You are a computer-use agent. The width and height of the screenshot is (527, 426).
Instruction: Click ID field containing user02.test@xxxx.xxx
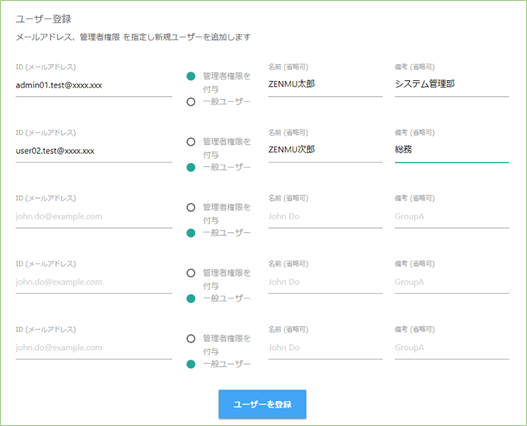click(x=94, y=151)
